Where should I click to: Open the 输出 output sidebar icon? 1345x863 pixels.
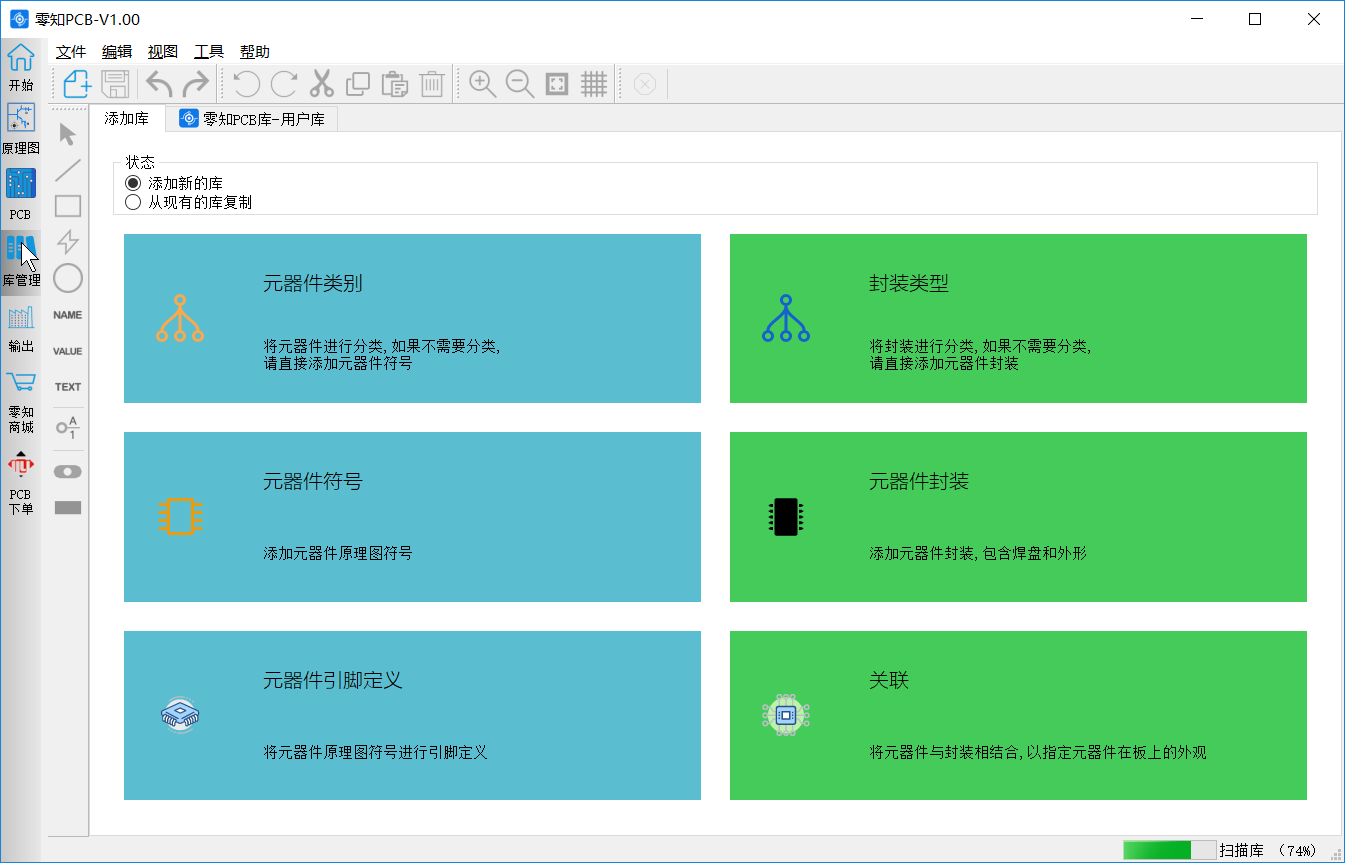pyautogui.click(x=20, y=327)
